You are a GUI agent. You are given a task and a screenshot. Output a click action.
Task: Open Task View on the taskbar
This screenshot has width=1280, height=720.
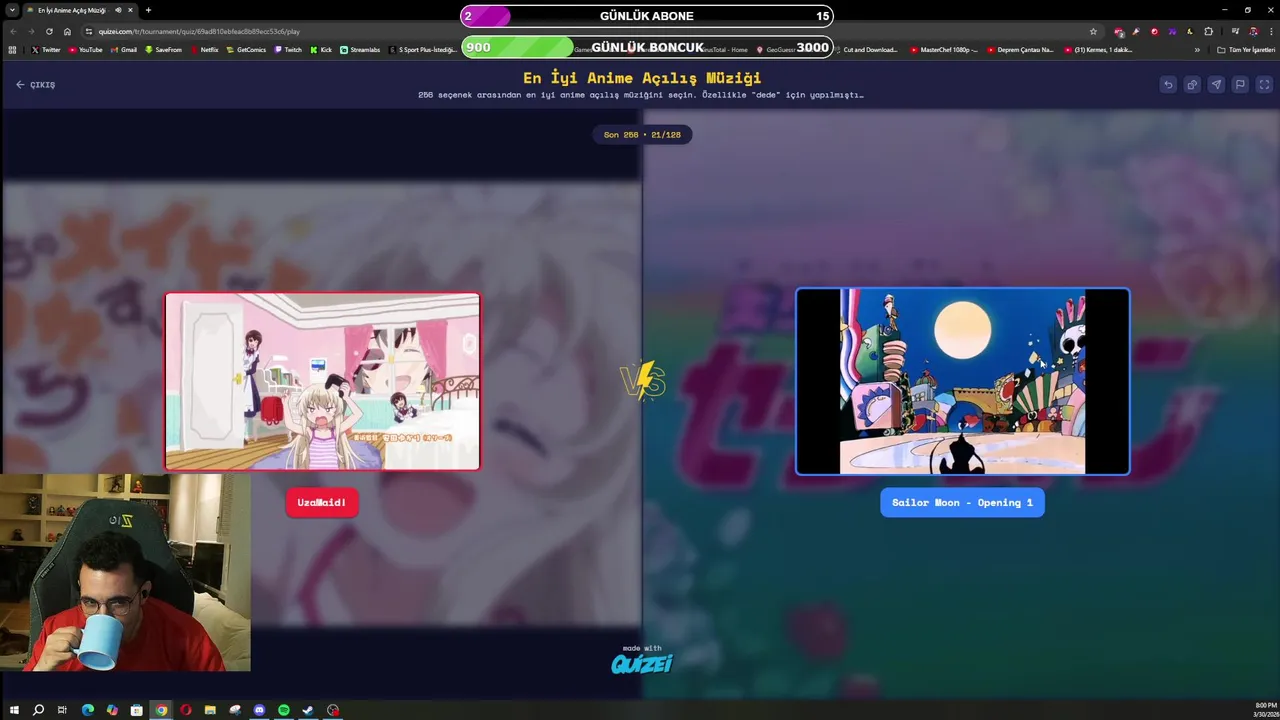[62, 710]
